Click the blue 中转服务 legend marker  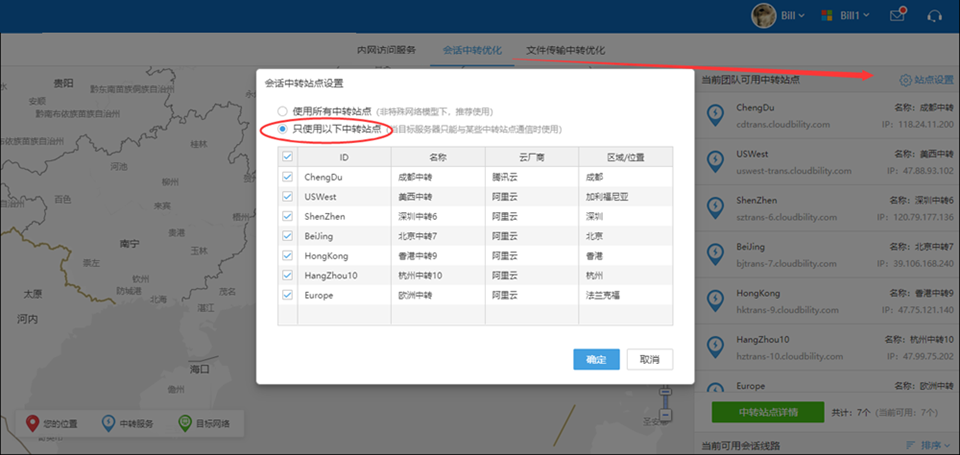108,424
